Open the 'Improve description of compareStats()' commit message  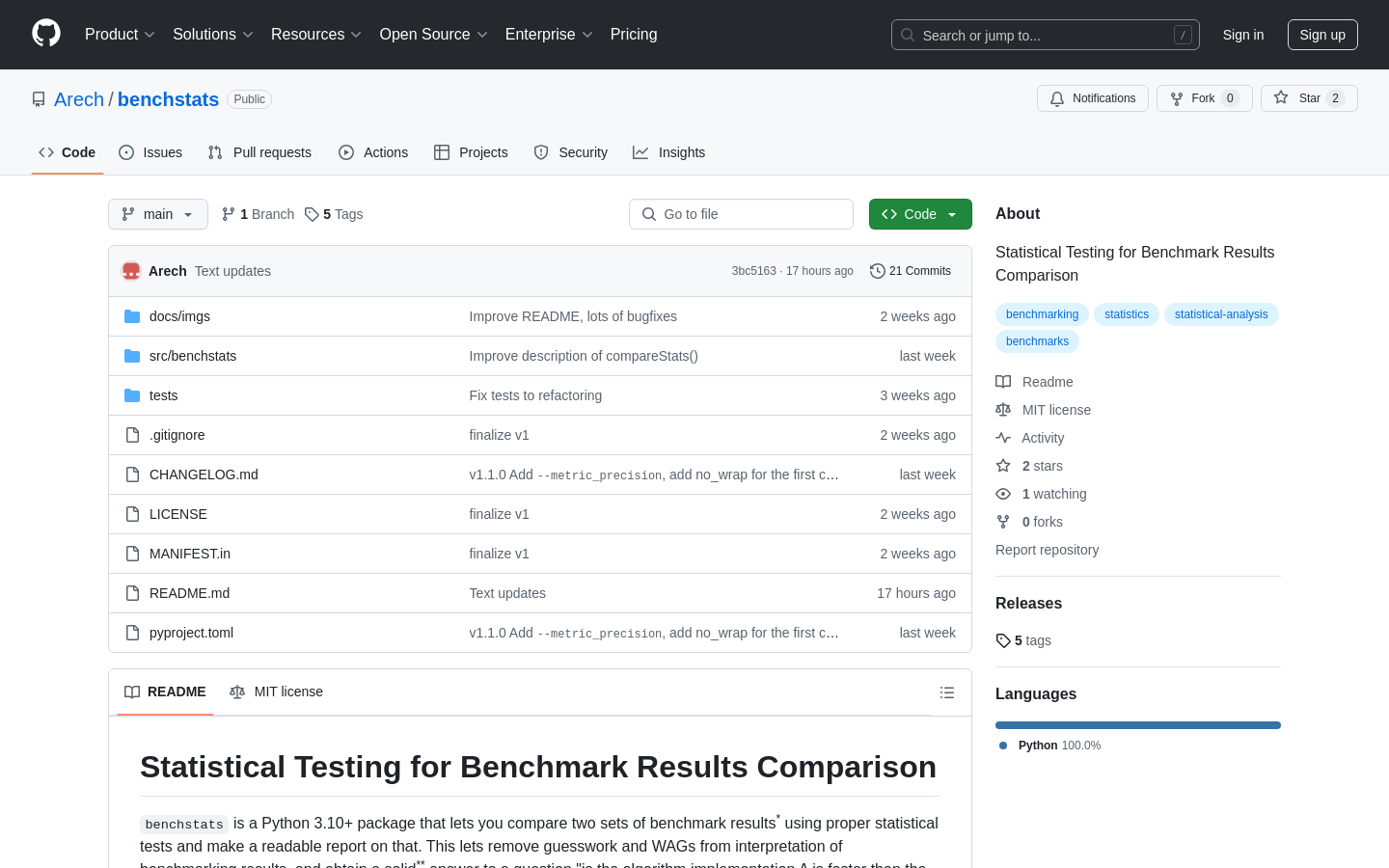[584, 356]
